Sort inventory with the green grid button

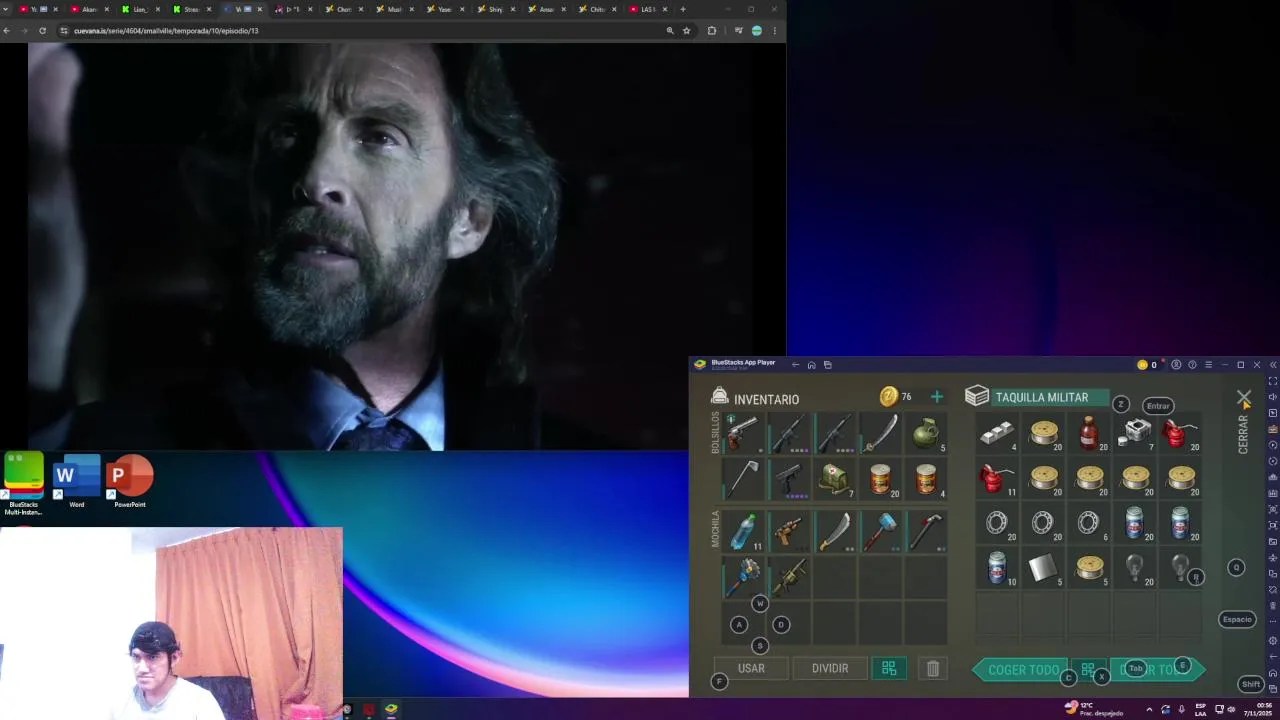point(889,669)
